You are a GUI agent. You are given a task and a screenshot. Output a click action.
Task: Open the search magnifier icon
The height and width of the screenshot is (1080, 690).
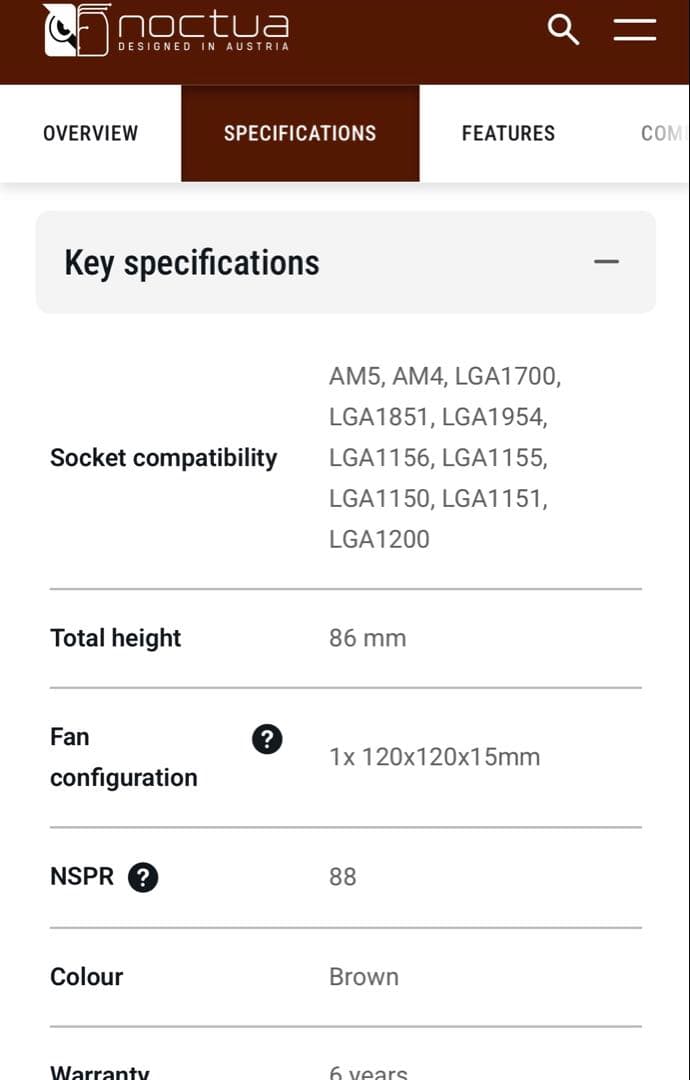pyautogui.click(x=564, y=30)
